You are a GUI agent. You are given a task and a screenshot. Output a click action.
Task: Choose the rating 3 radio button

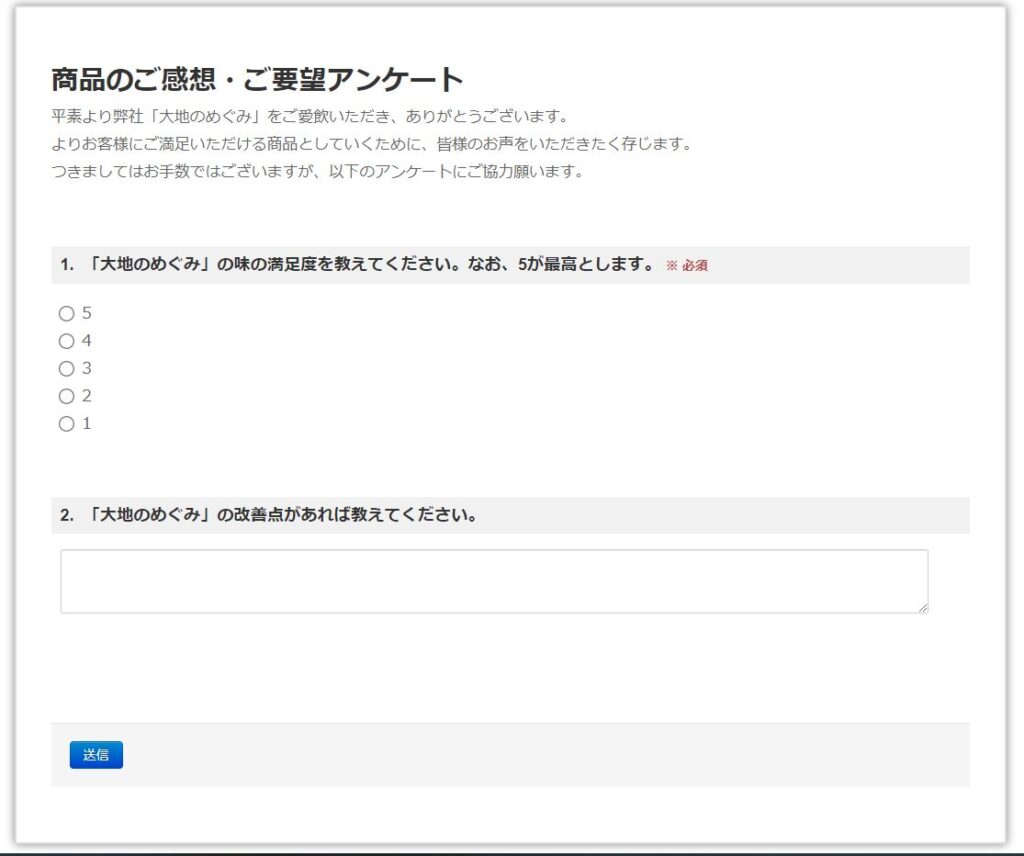pyautogui.click(x=67, y=369)
